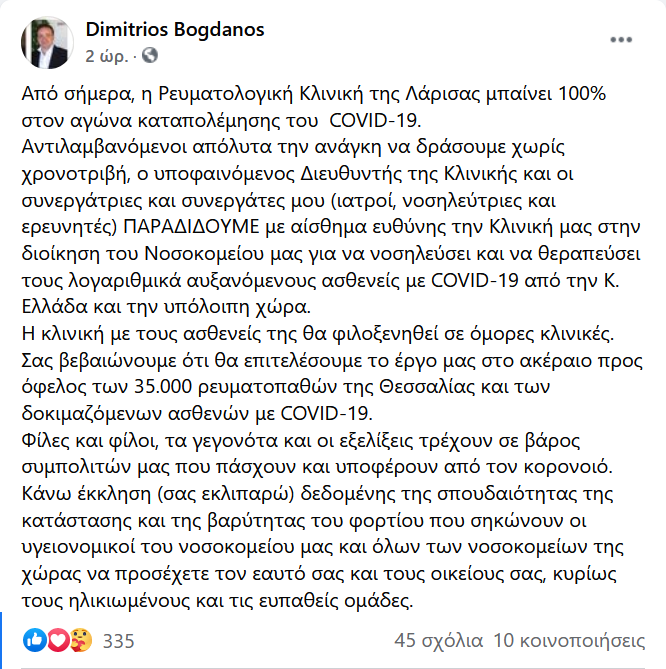Click the red Love heart reaction icon
The width and height of the screenshot is (666, 669).
click(x=56, y=639)
